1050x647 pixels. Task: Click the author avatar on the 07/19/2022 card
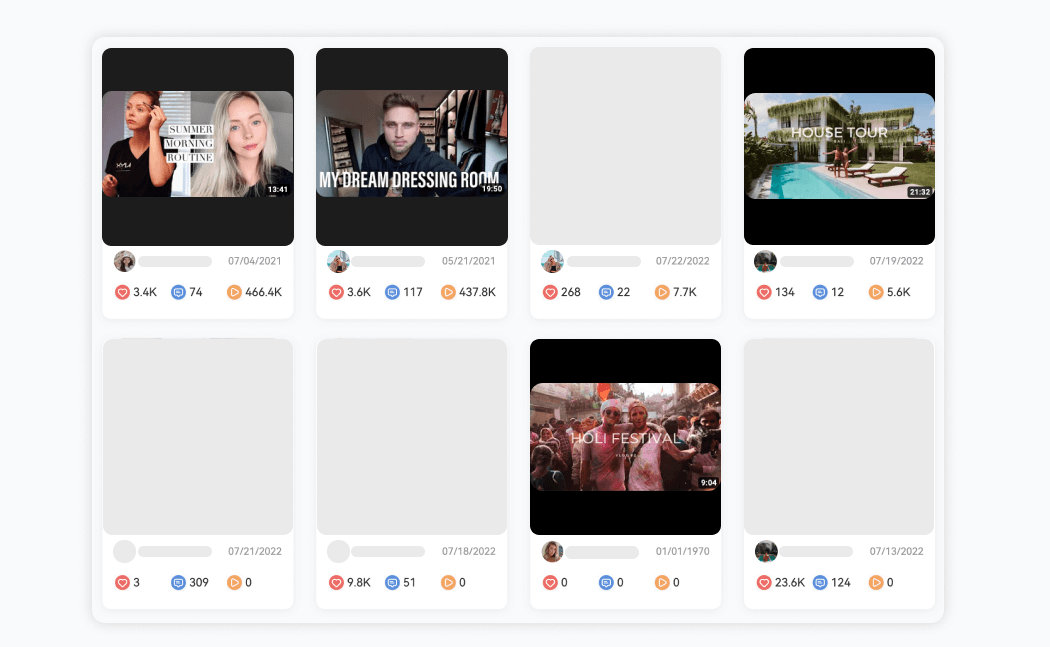pyautogui.click(x=765, y=261)
